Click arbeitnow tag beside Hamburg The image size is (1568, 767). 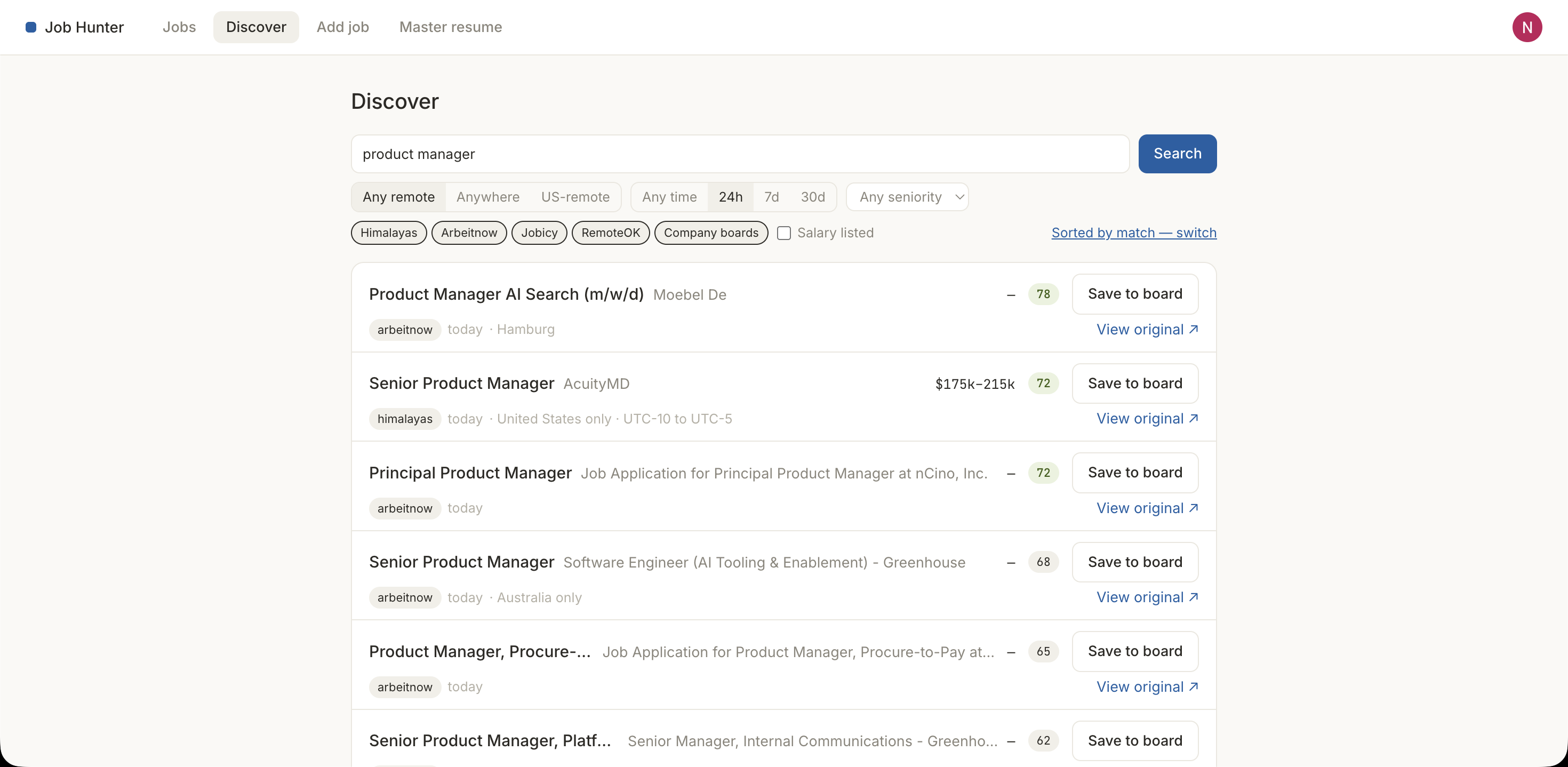405,329
